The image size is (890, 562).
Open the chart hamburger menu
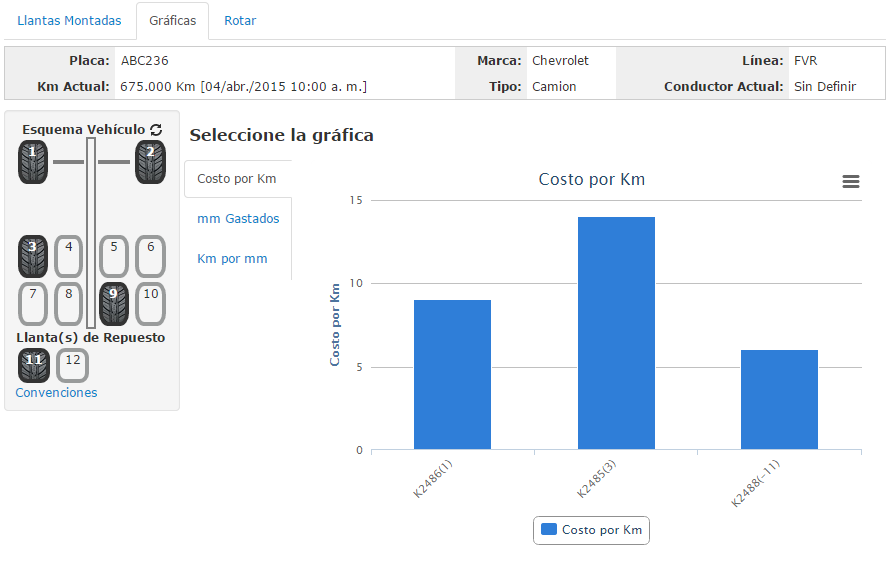pyautogui.click(x=851, y=181)
